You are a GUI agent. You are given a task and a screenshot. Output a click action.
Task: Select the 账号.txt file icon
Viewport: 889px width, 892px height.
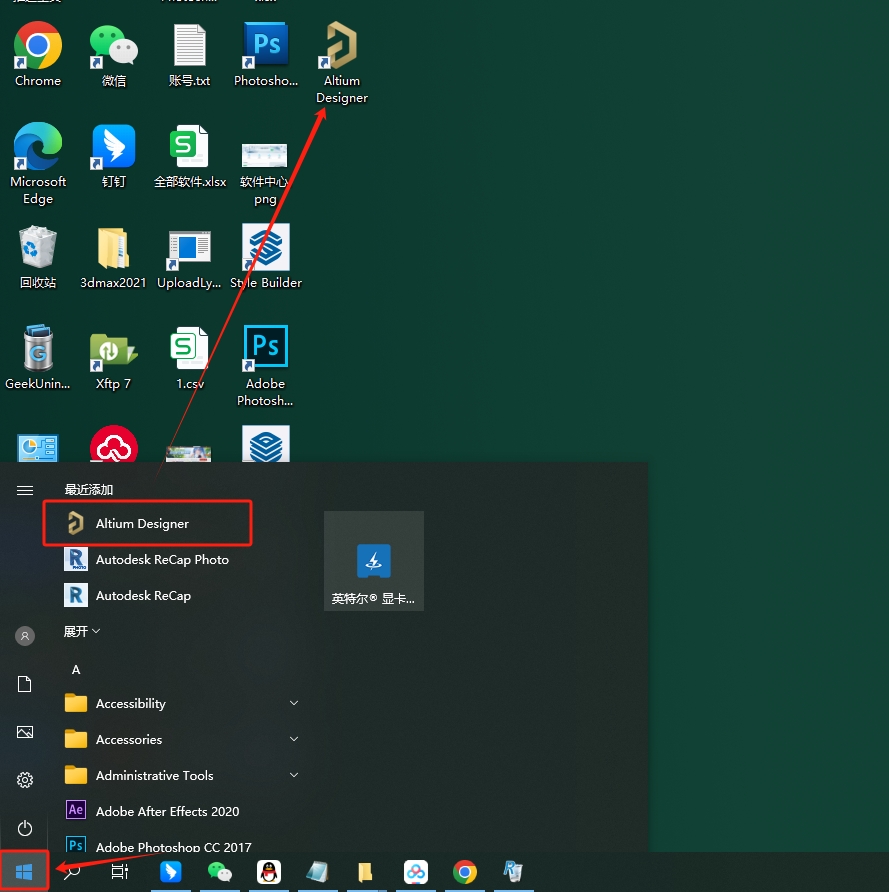189,55
